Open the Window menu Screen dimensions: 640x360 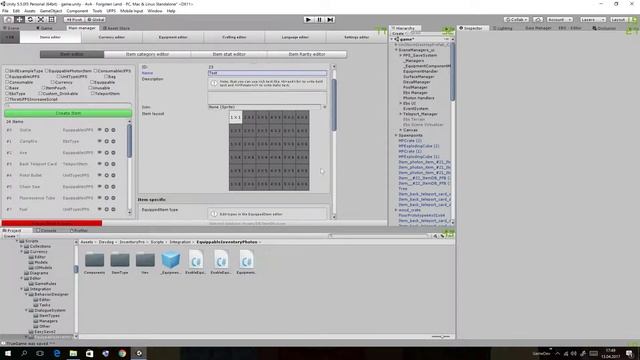(x=155, y=11)
